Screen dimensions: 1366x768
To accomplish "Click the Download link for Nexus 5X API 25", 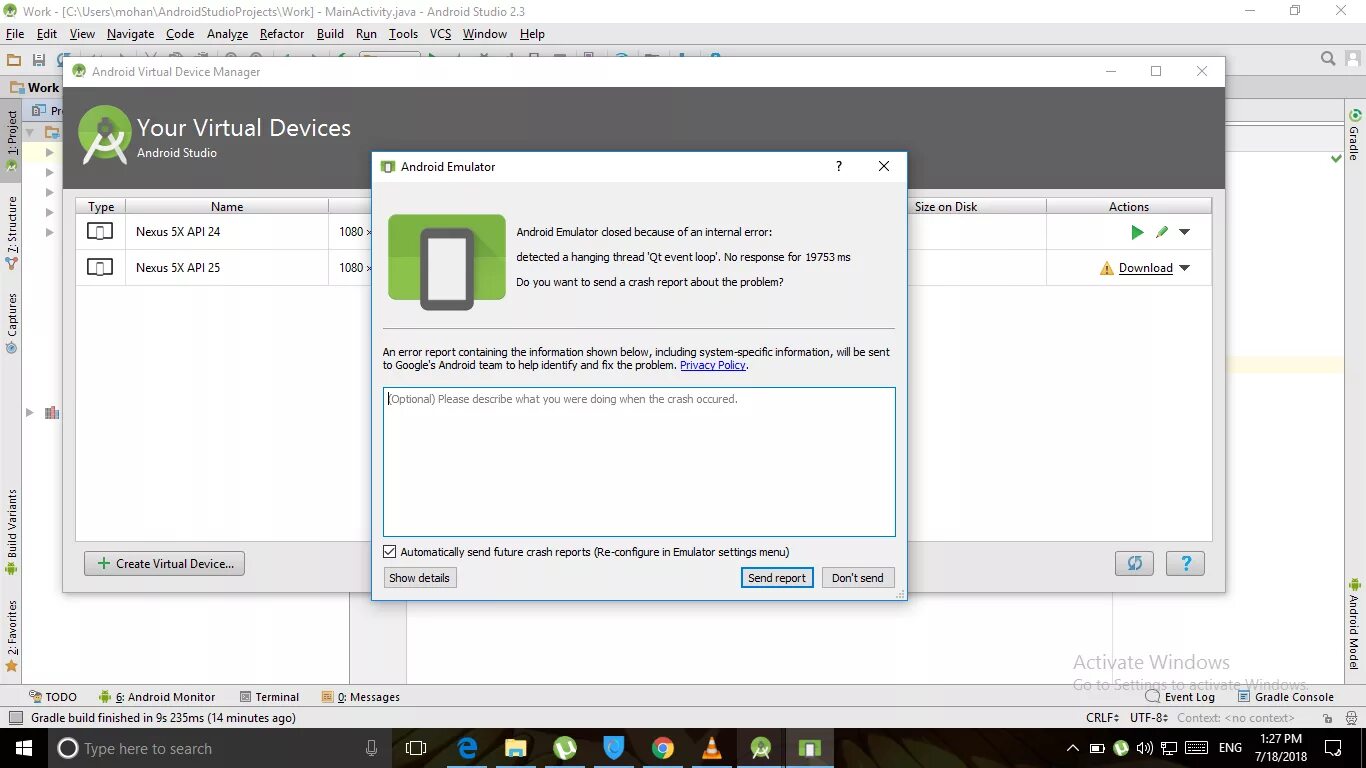I will click(1146, 268).
